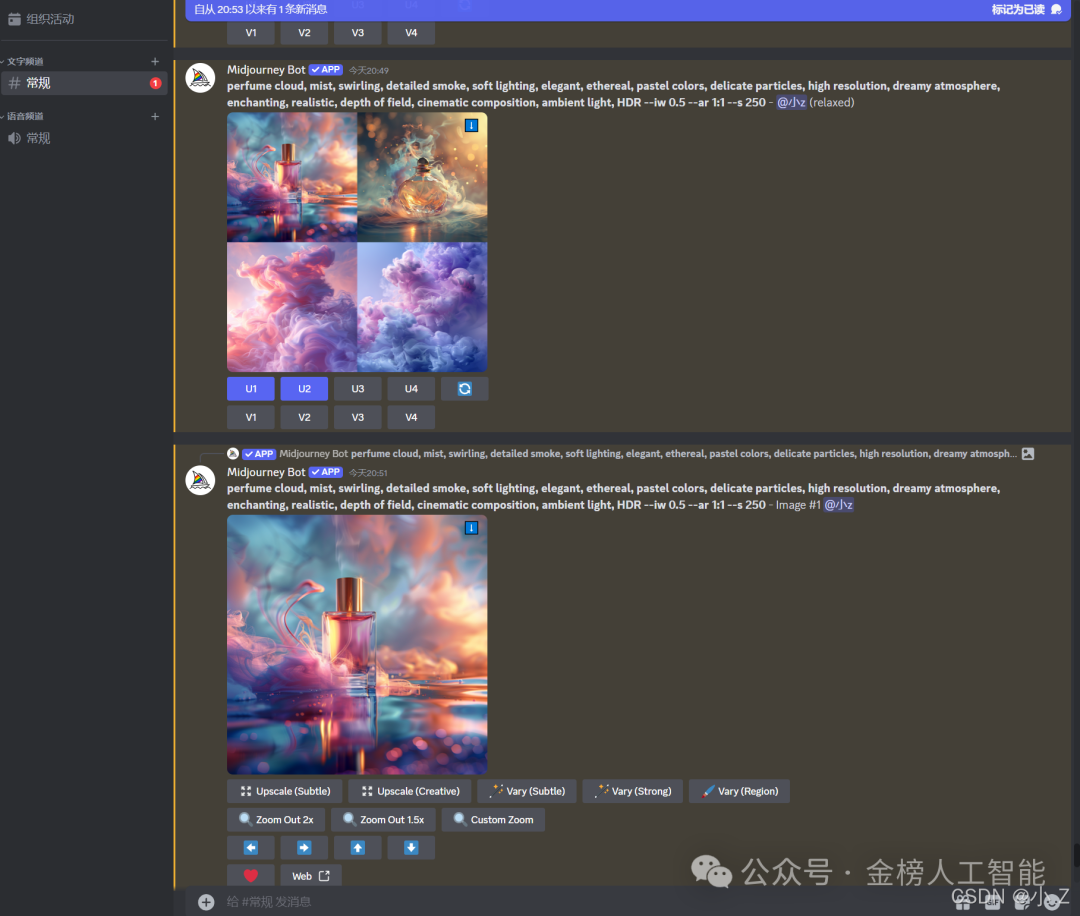
Task: Click Zoom Out 2x button
Action: click(x=276, y=820)
